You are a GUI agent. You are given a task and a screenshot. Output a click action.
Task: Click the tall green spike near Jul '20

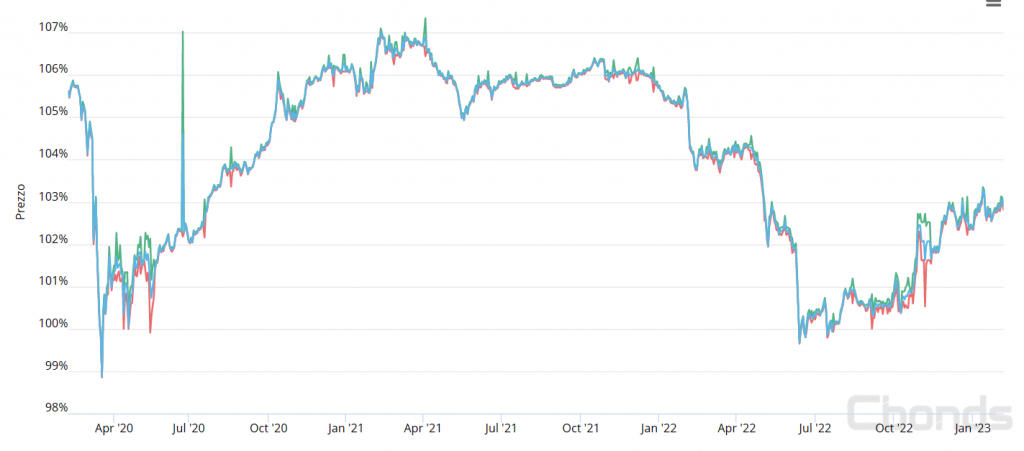click(x=182, y=33)
